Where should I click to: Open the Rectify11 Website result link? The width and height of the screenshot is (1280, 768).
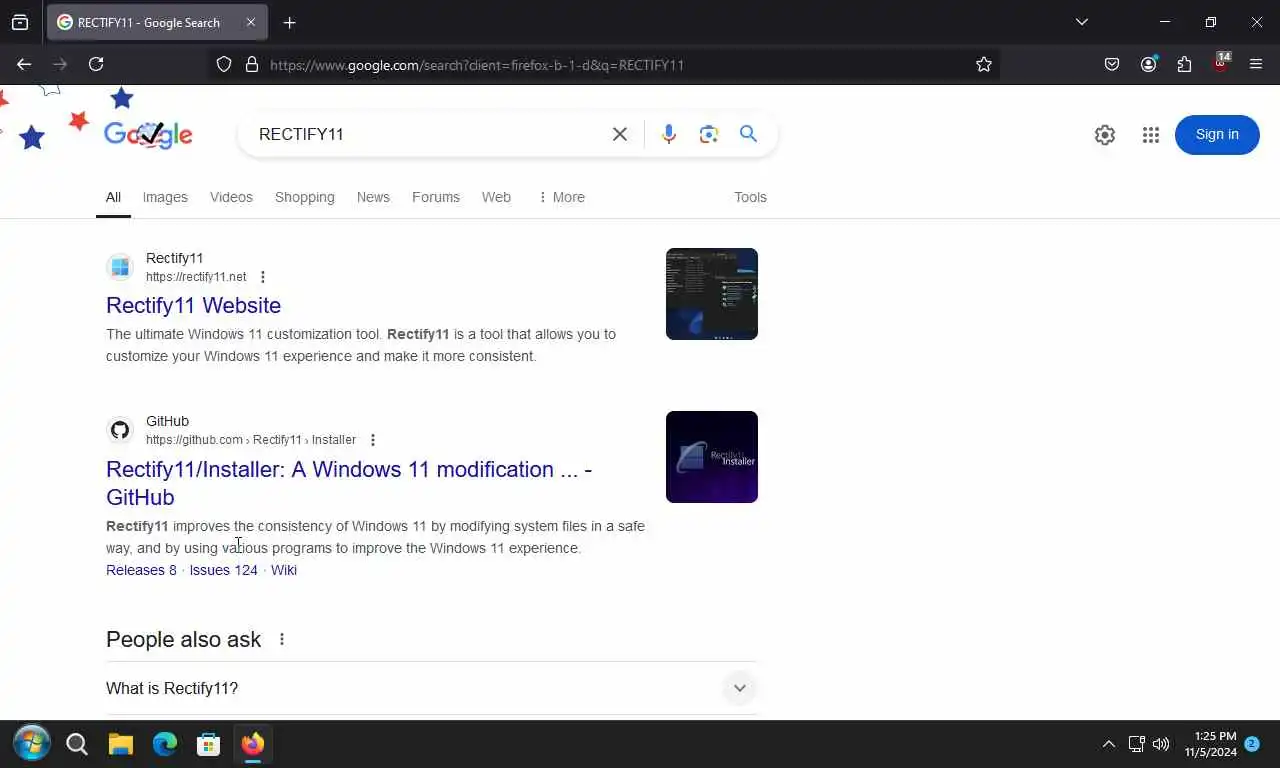click(193, 305)
